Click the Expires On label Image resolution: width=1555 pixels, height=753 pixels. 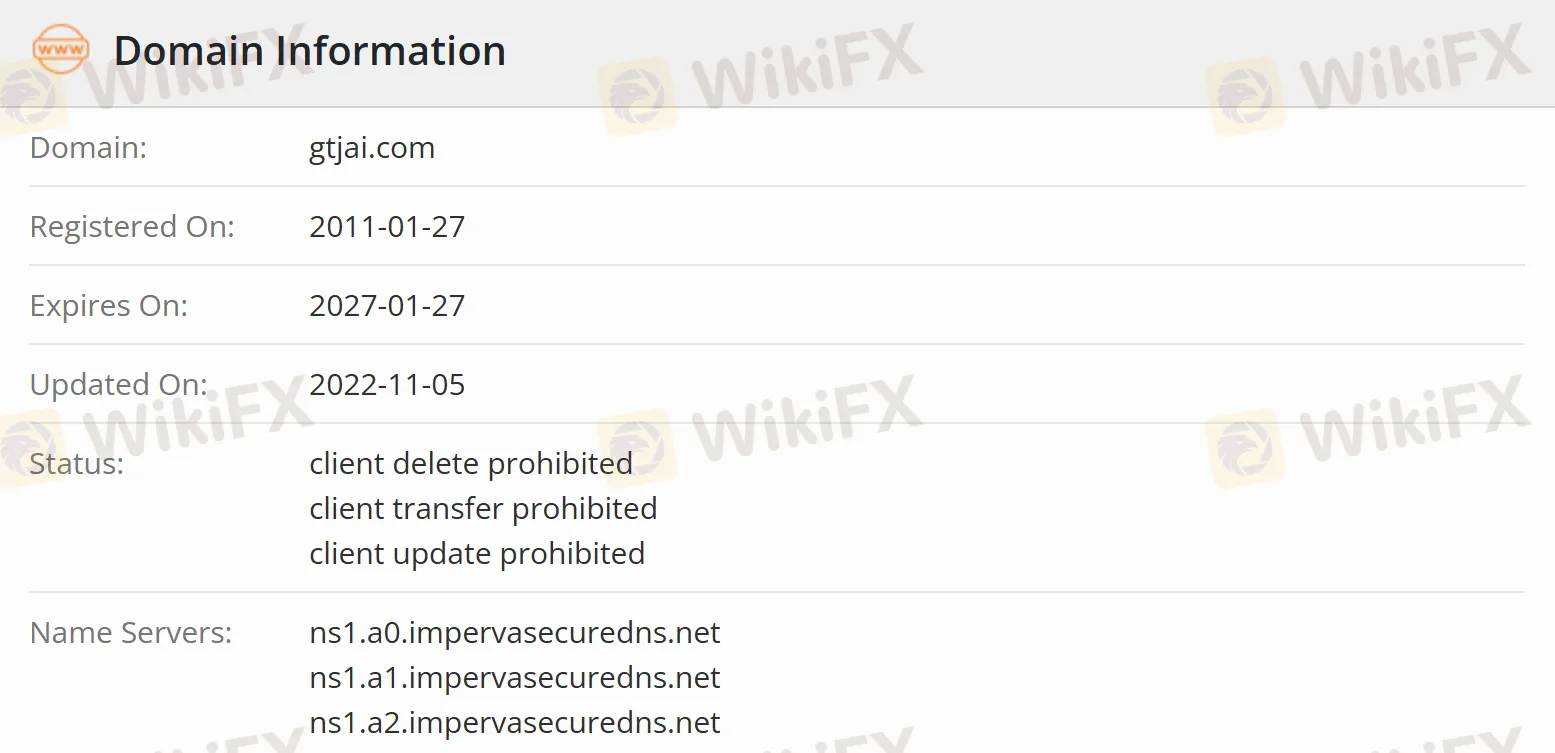pyautogui.click(x=109, y=306)
